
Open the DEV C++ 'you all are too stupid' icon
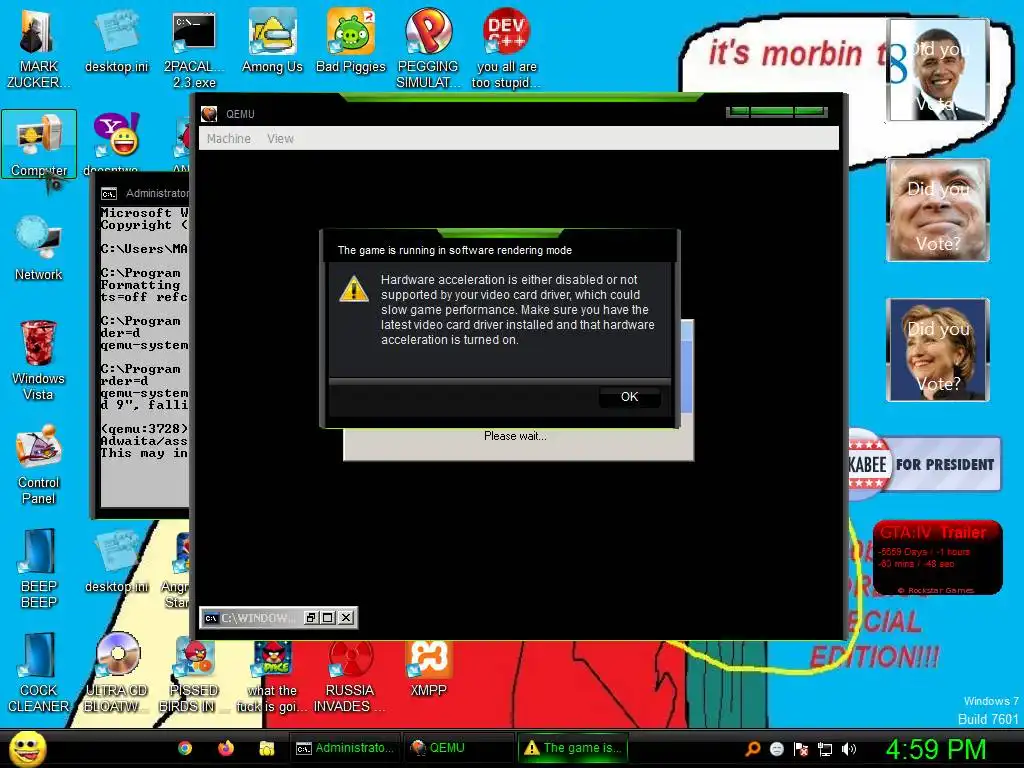(506, 48)
